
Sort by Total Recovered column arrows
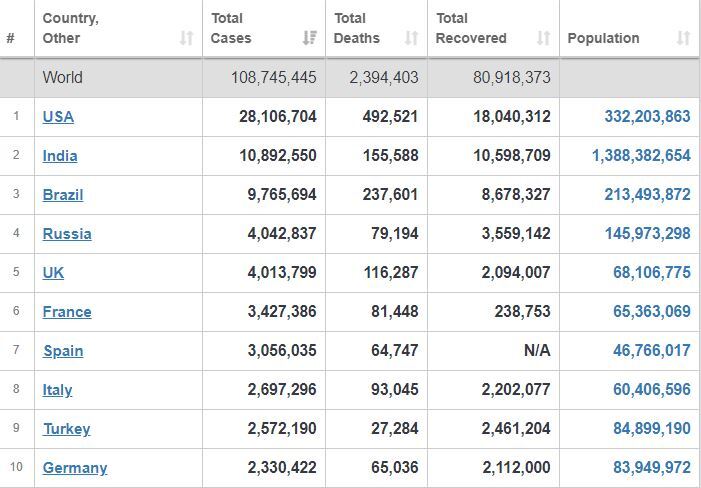click(543, 38)
